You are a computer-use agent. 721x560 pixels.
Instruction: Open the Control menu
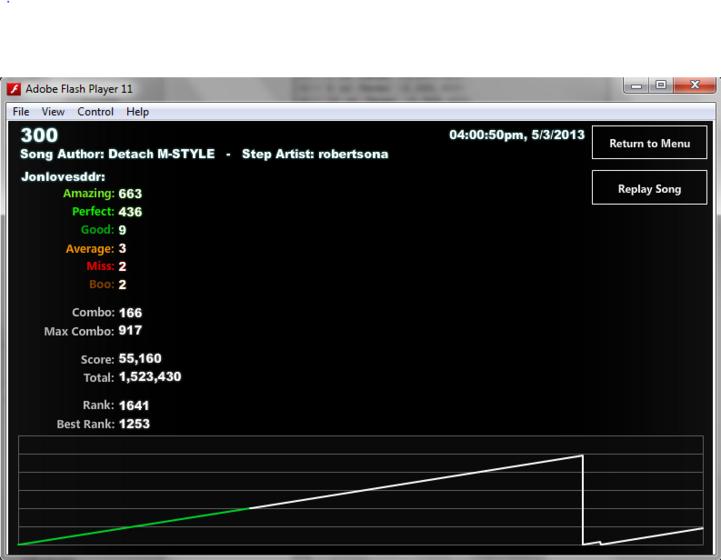click(95, 112)
